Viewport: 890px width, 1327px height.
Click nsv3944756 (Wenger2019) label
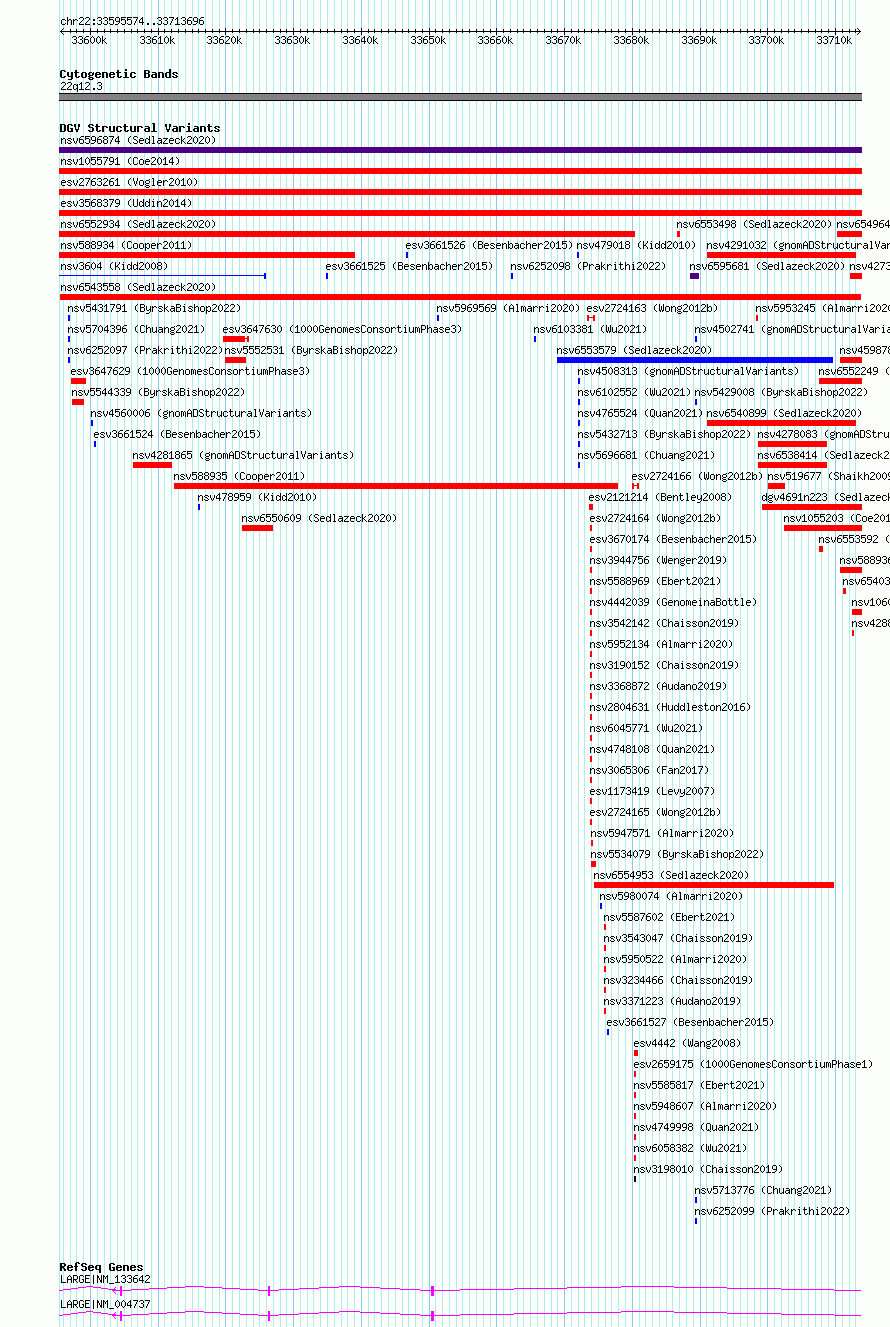click(657, 560)
